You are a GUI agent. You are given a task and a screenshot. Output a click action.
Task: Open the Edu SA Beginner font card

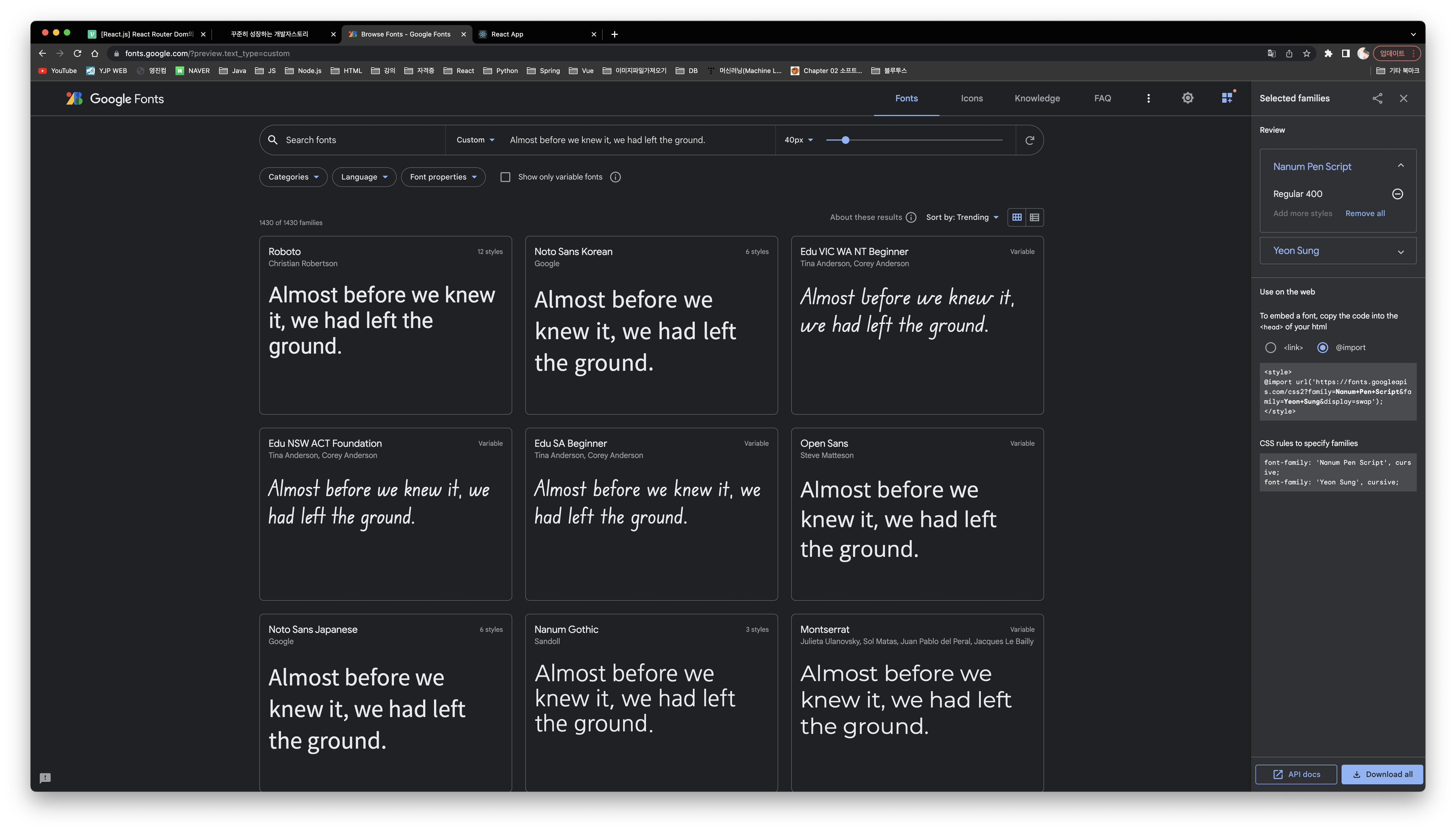651,514
